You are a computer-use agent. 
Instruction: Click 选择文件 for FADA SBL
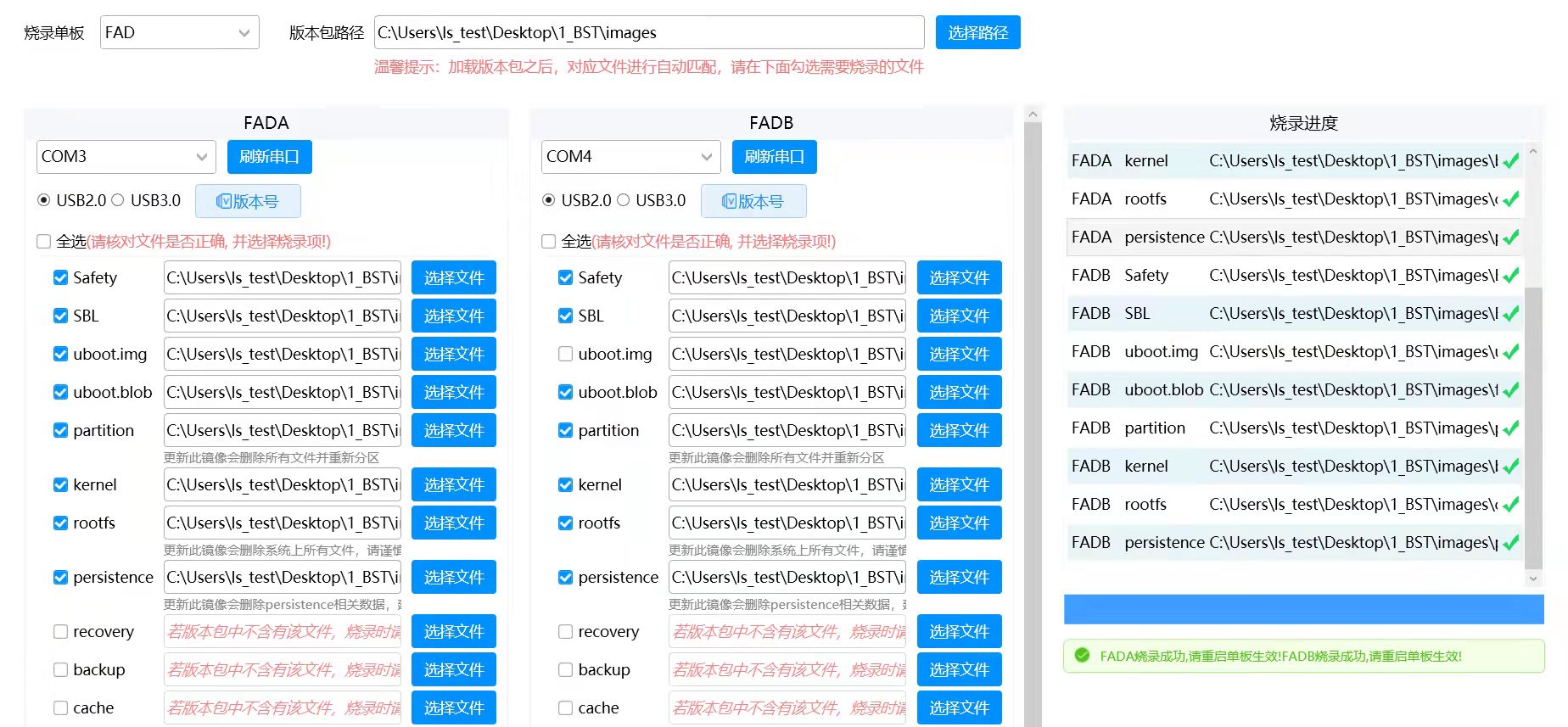(454, 316)
